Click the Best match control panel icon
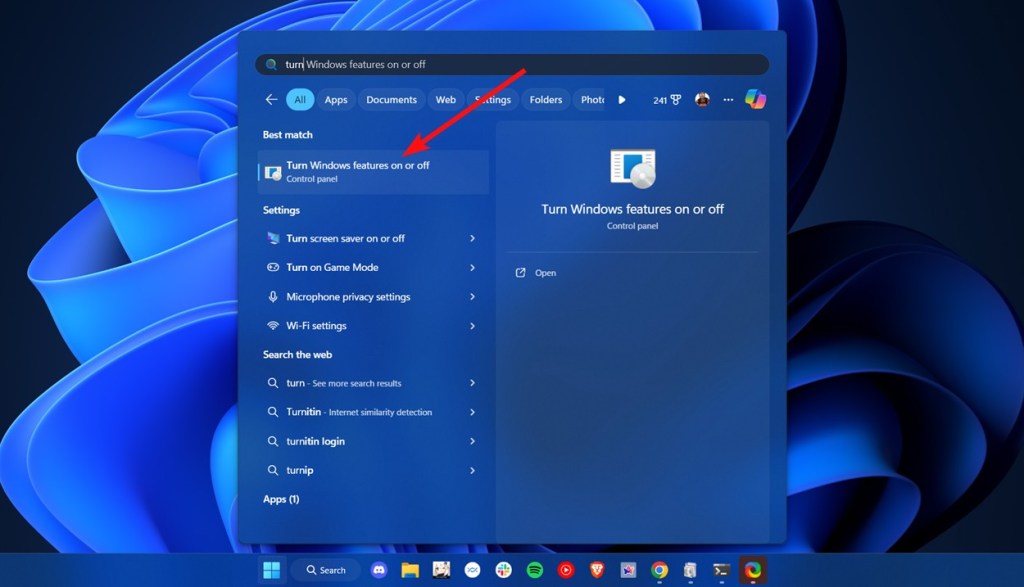The height and width of the screenshot is (587, 1024). click(273, 172)
